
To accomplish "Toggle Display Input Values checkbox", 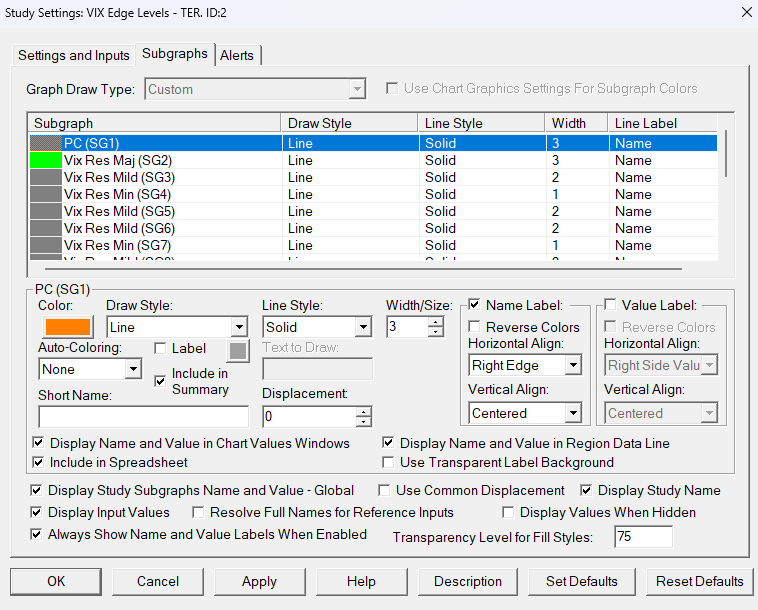I will (36, 512).
